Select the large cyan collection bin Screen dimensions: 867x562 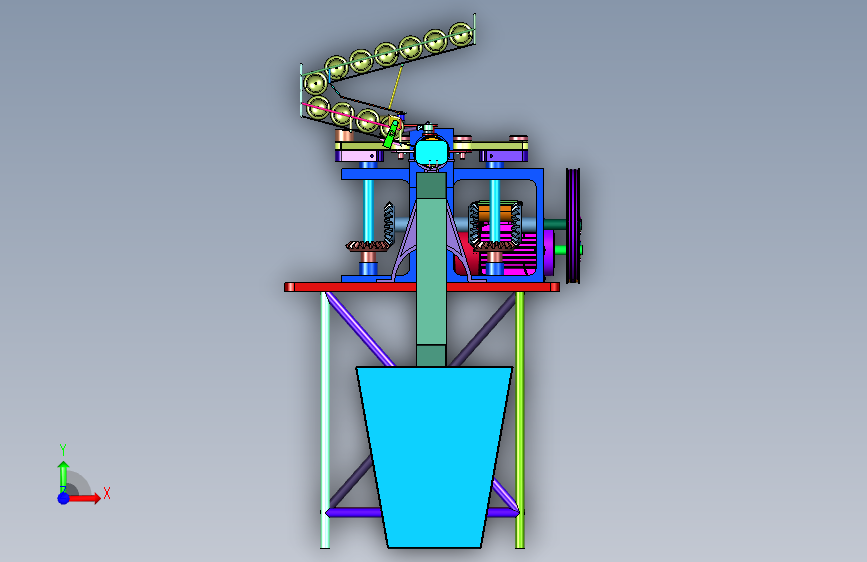pyautogui.click(x=435, y=456)
